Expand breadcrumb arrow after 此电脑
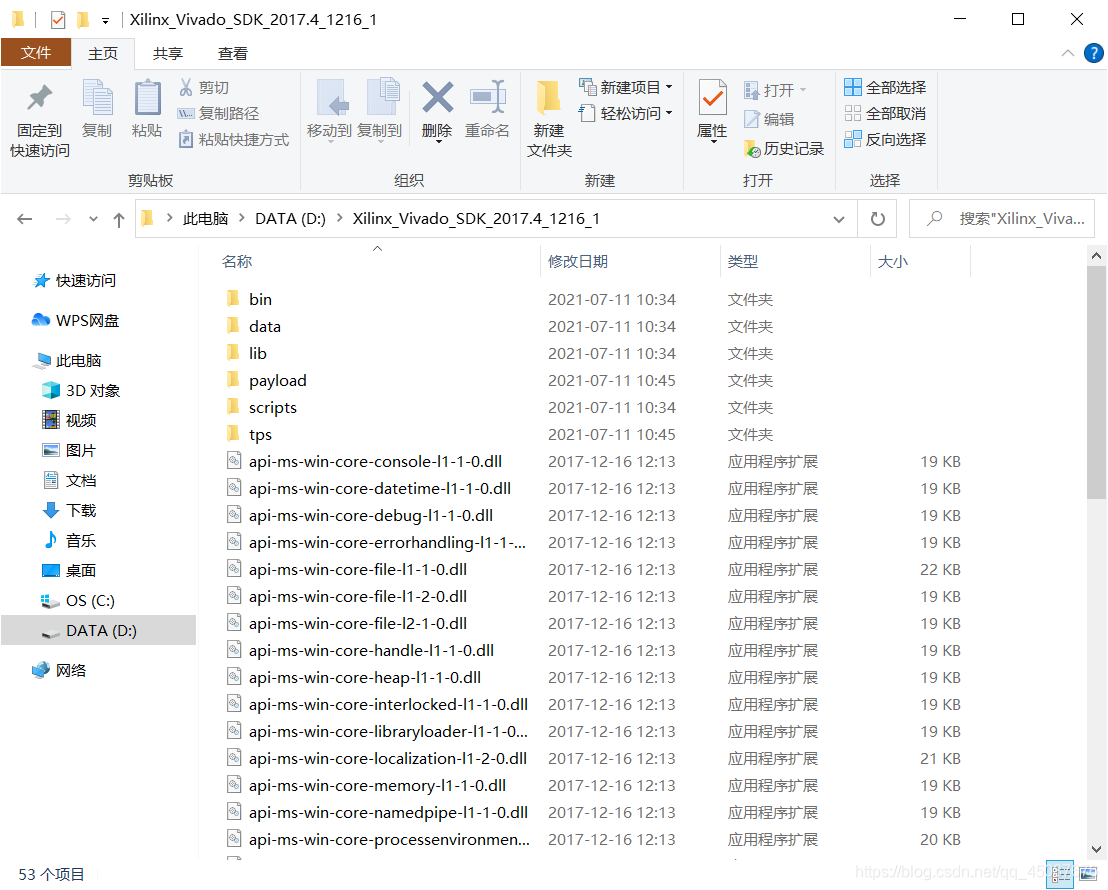The height and width of the screenshot is (890, 1108). [x=242, y=218]
